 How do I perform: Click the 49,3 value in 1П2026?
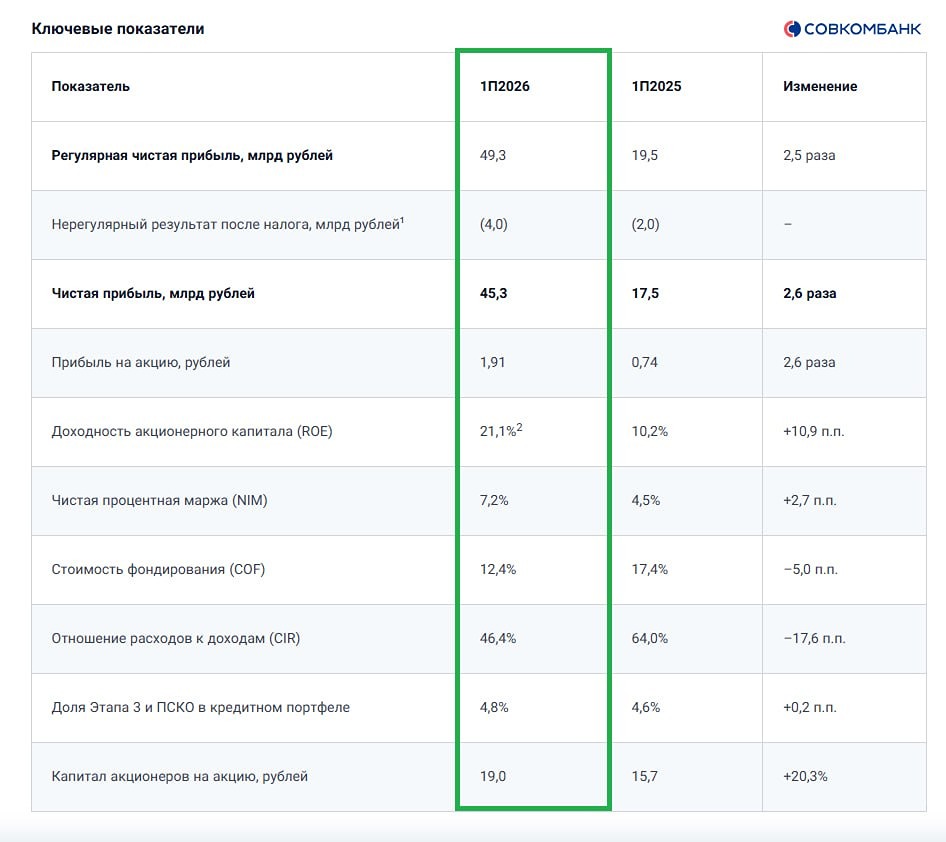(x=492, y=156)
